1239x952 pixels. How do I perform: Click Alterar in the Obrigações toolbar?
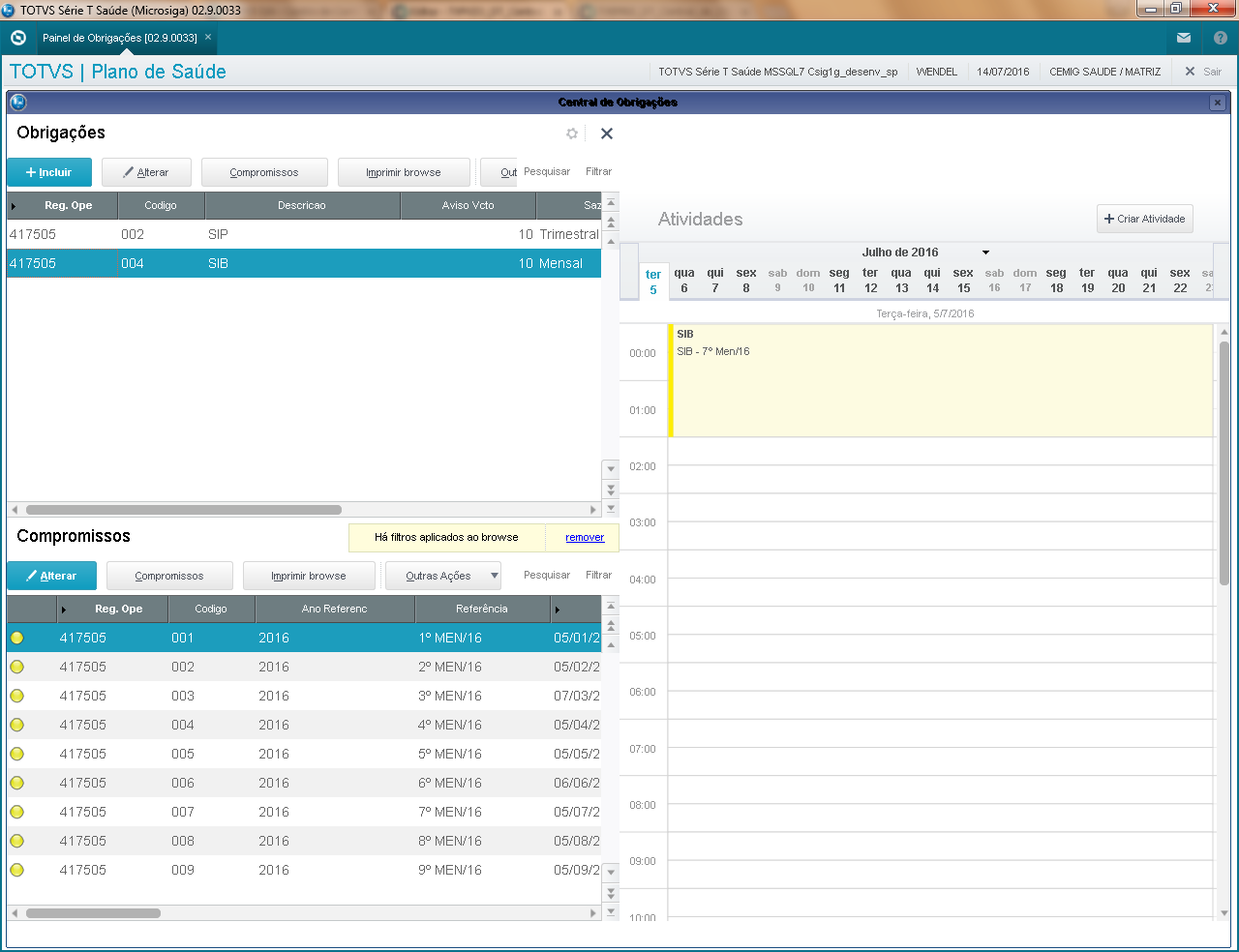tap(146, 172)
